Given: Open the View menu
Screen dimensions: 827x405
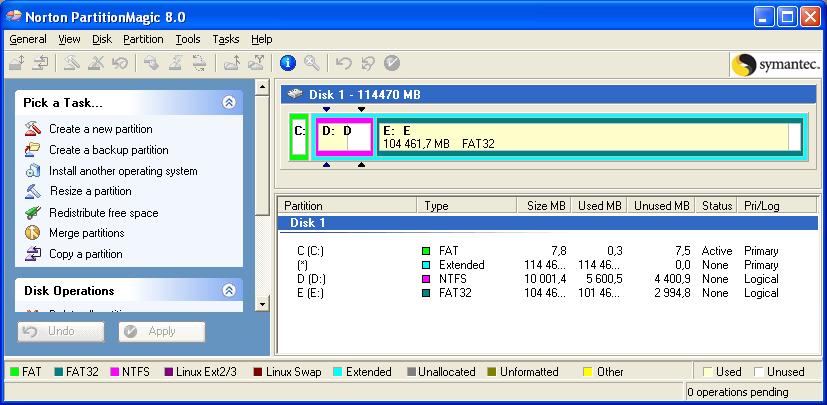Looking at the screenshot, I should click(69, 39).
